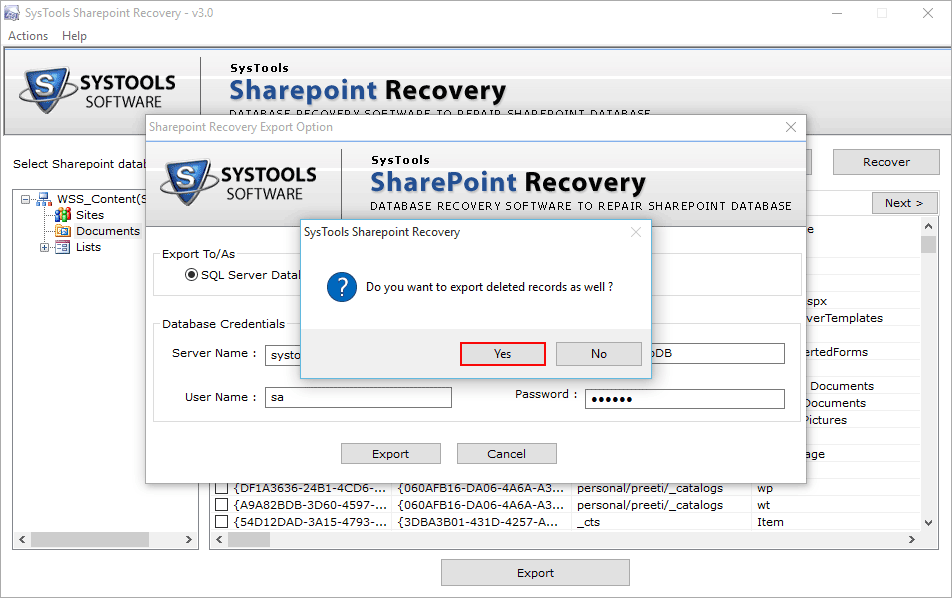Click Export in the Export Option dialog

pos(390,454)
